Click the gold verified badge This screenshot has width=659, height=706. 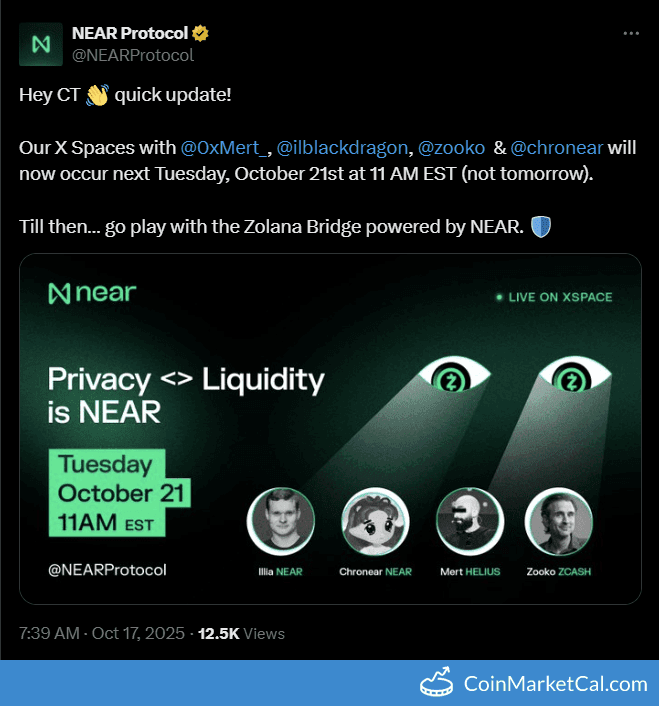pyautogui.click(x=201, y=34)
